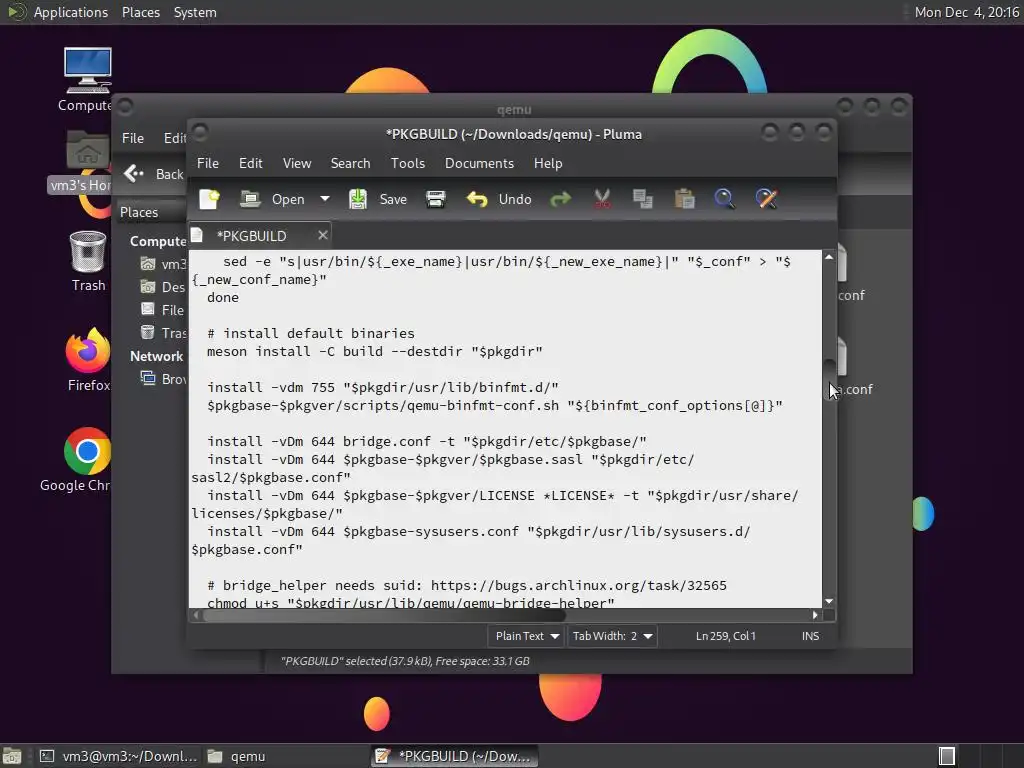
Task: Open Applications menu in top panel
Action: pos(71,12)
